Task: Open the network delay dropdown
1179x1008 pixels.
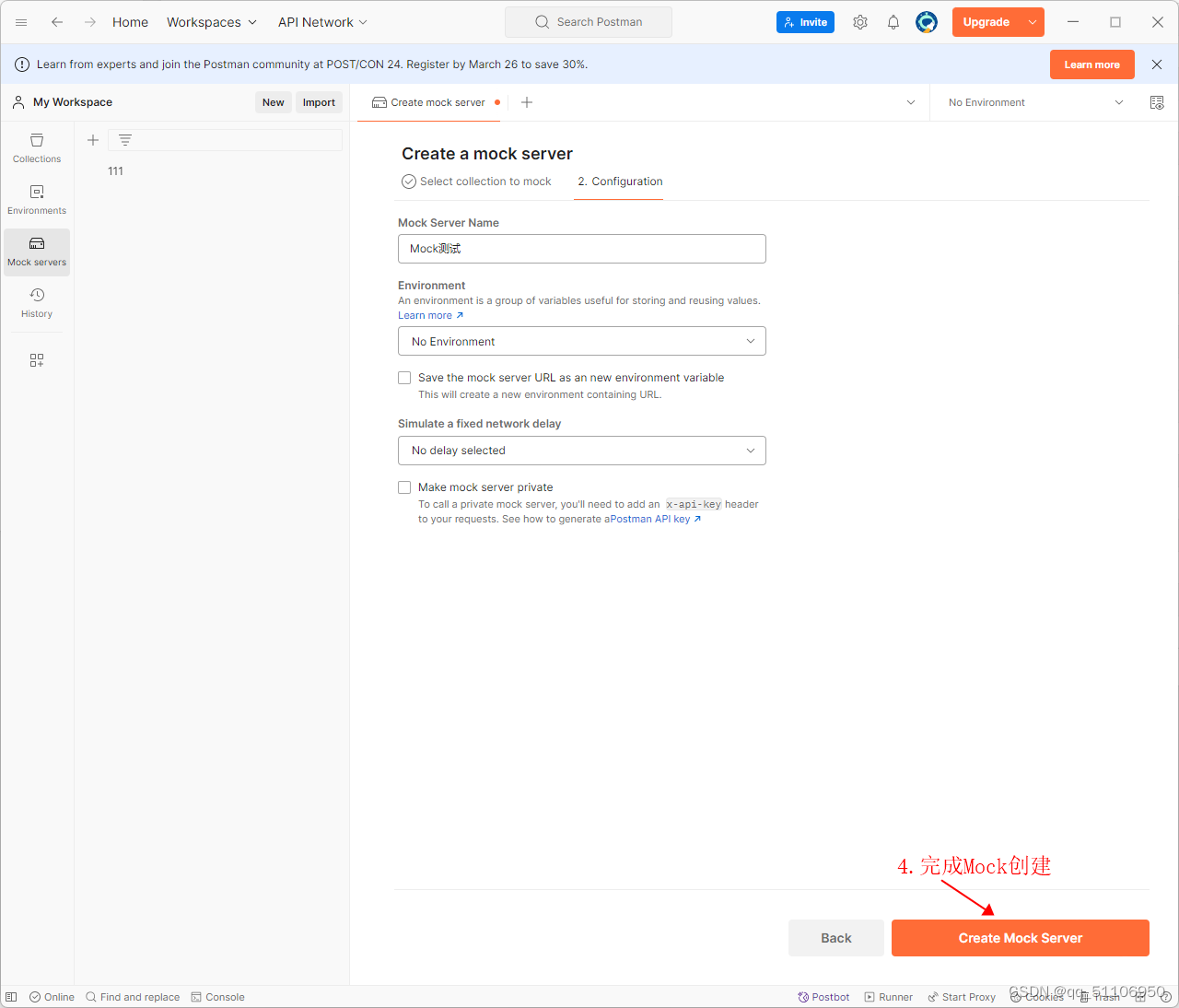Action: click(582, 451)
